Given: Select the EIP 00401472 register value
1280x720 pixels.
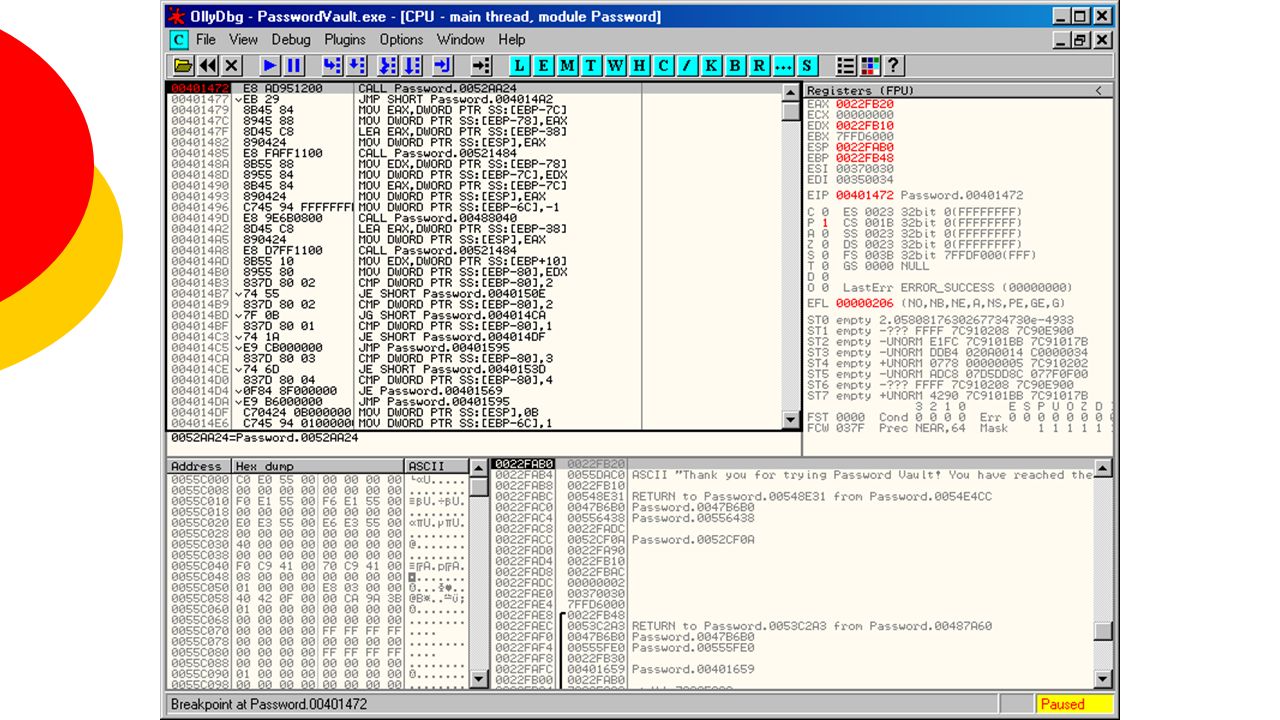Looking at the screenshot, I should pyautogui.click(x=865, y=195).
